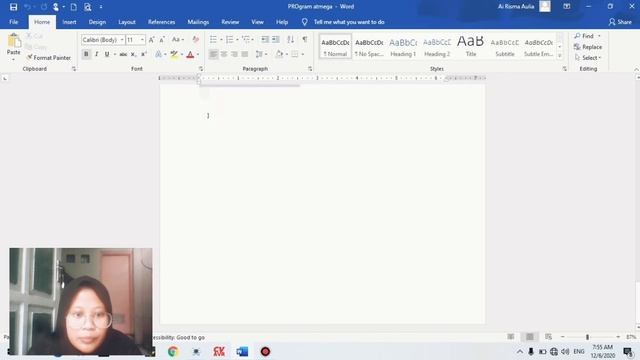
Task: Apply the text highlight color
Action: (174, 54)
